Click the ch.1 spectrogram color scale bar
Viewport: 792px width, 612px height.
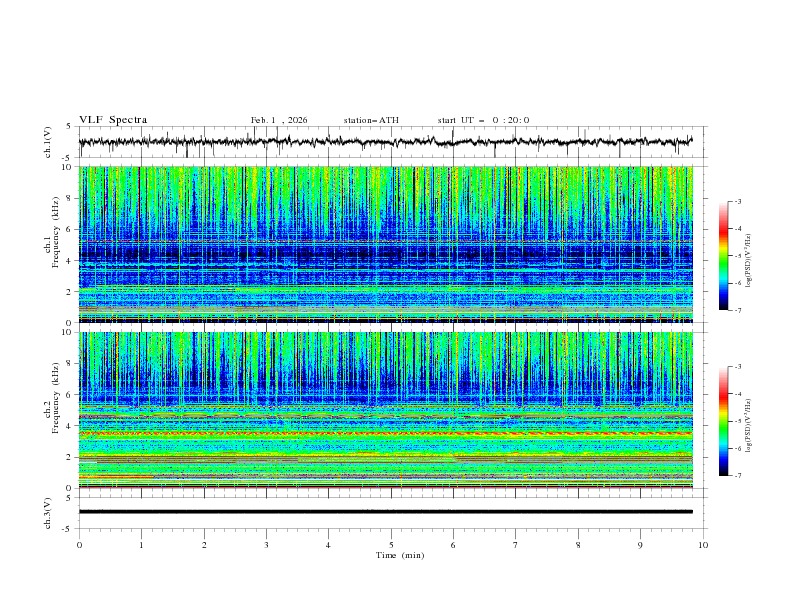coord(723,256)
